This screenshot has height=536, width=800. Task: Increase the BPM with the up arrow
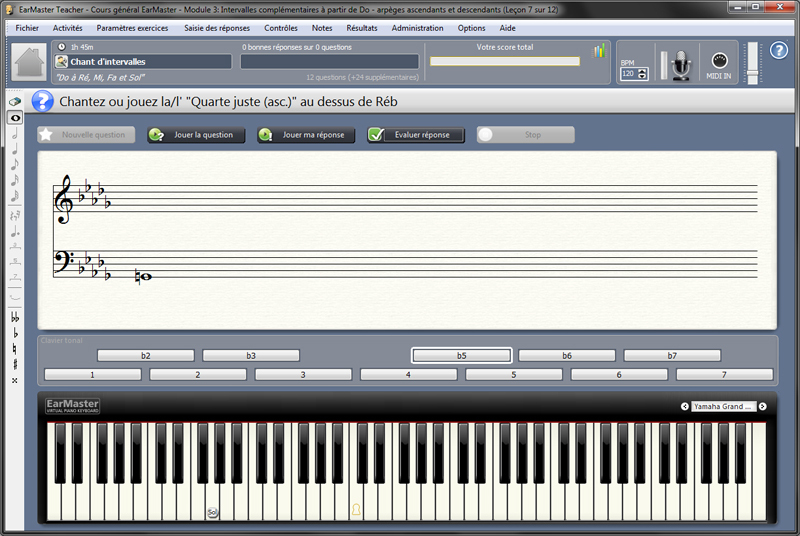pyautogui.click(x=642, y=71)
